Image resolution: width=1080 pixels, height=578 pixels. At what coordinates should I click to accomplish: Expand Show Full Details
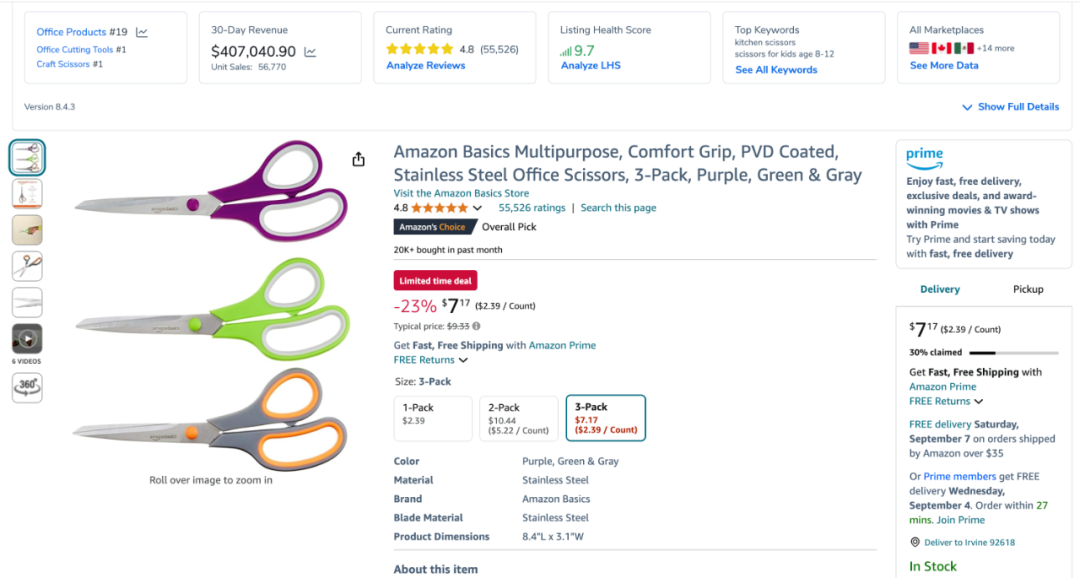(x=1010, y=107)
